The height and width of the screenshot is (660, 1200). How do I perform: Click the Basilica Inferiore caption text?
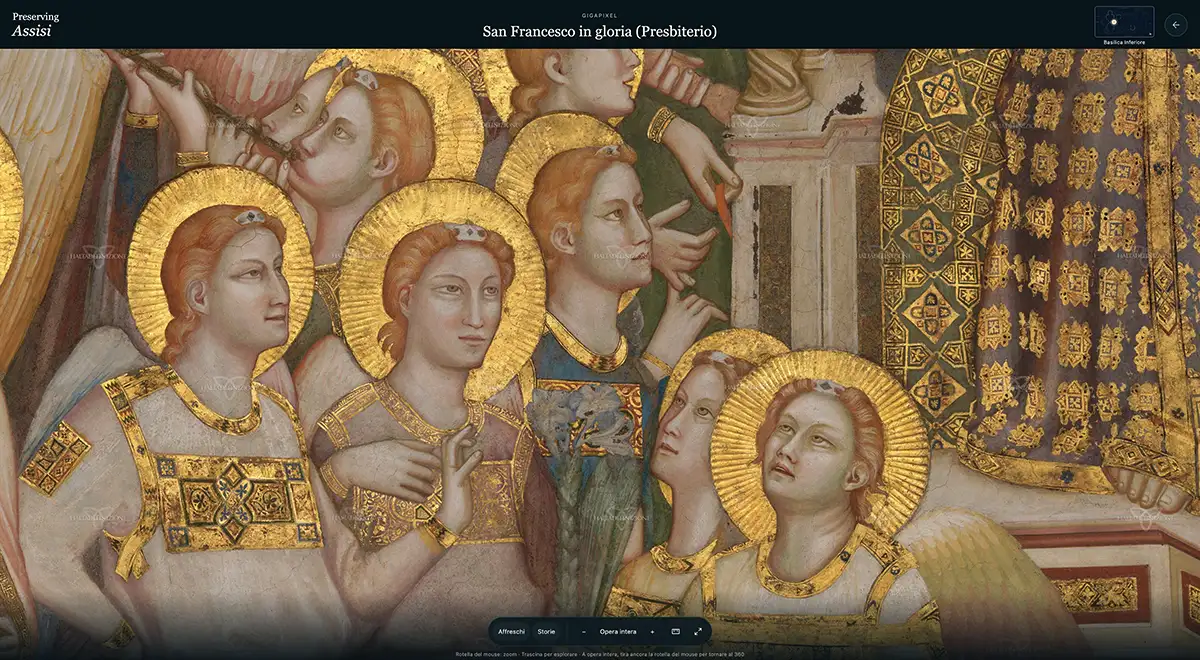coord(1125,43)
